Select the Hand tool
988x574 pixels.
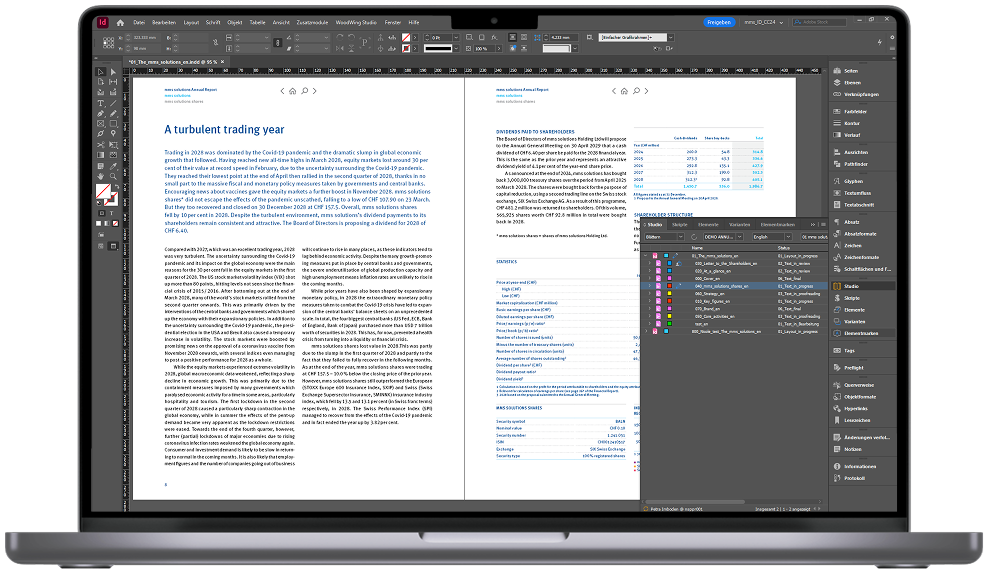click(x=100, y=176)
